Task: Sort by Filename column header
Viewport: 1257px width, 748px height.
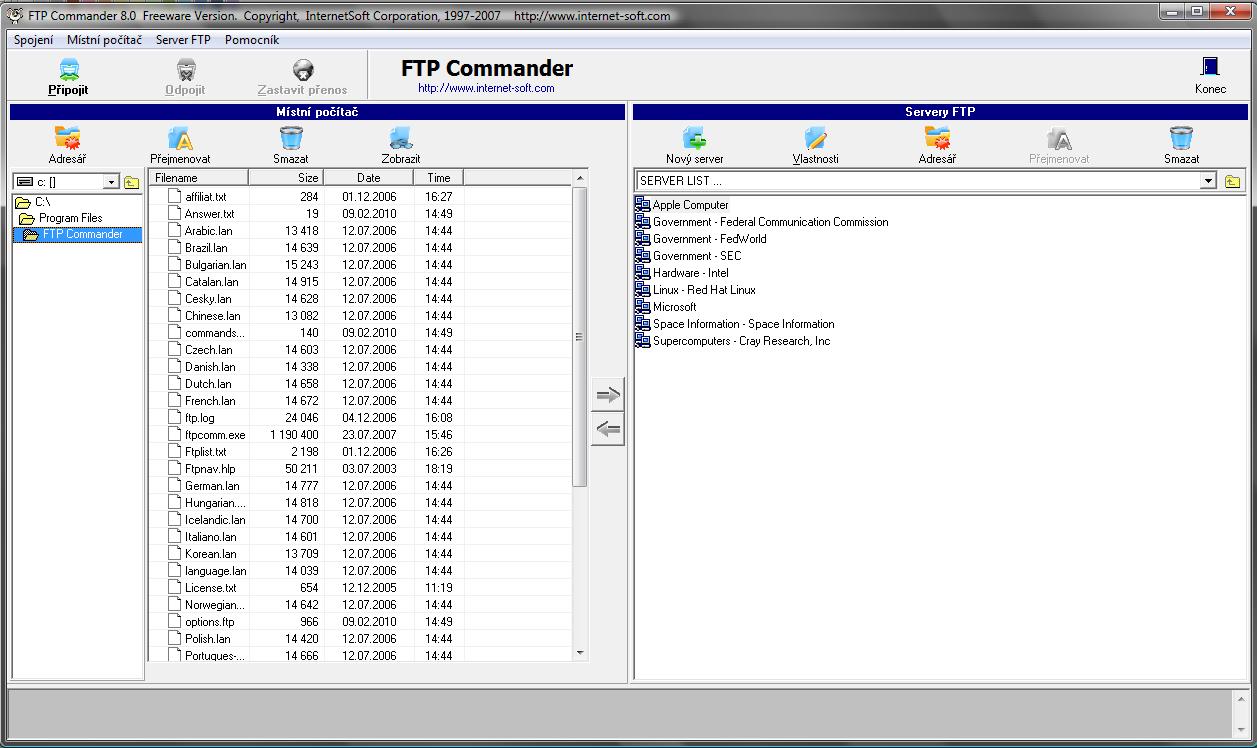Action: (x=198, y=178)
